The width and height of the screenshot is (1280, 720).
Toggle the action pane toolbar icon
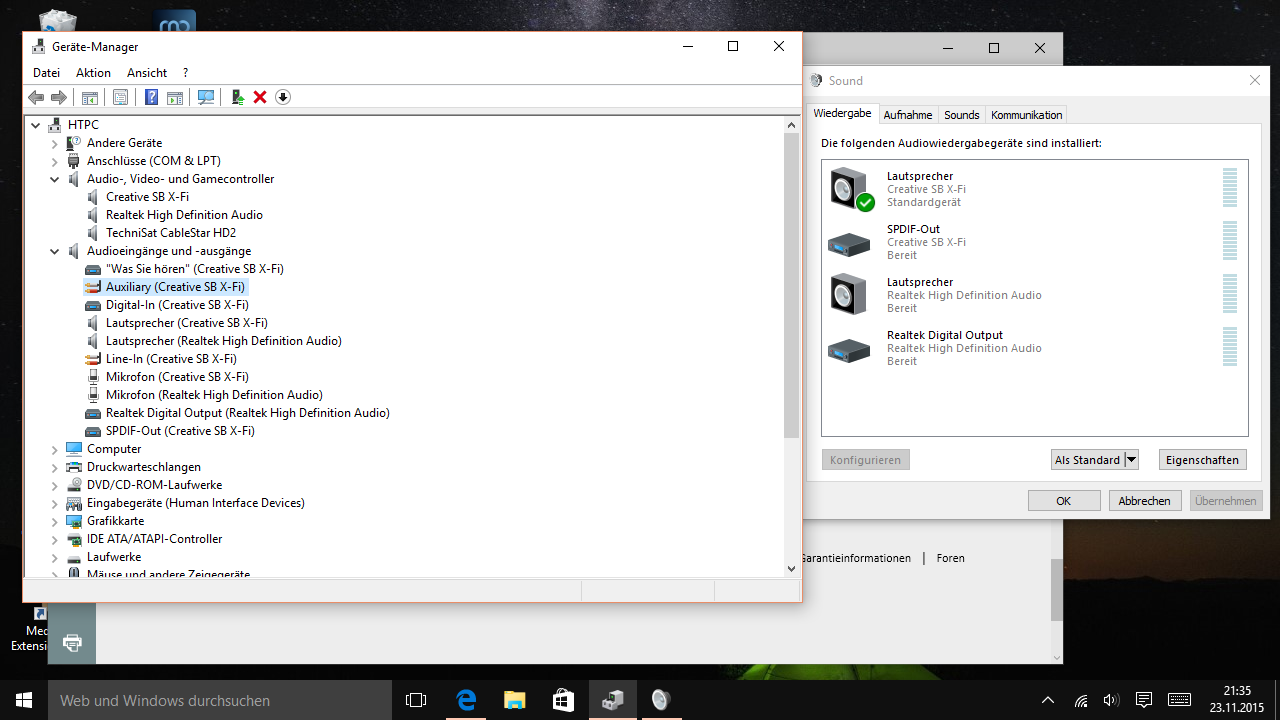click(175, 97)
